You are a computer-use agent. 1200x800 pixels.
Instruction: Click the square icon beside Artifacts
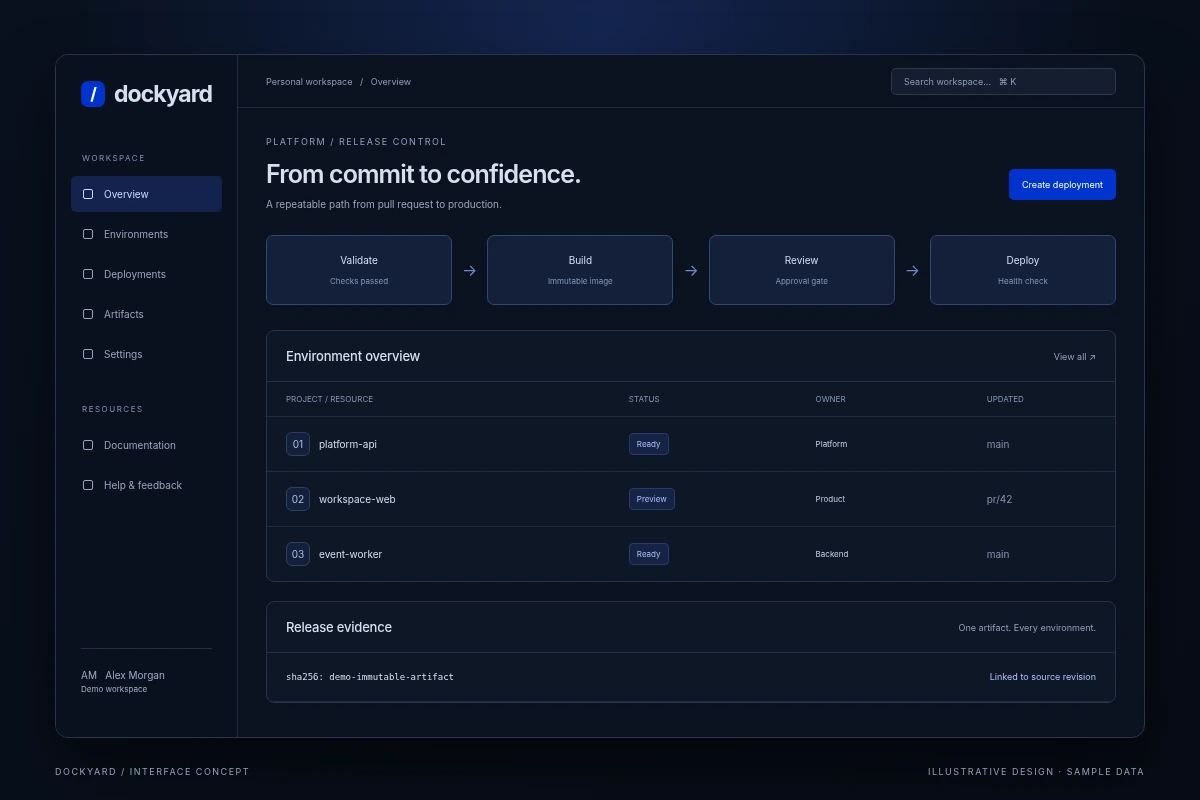(88, 314)
